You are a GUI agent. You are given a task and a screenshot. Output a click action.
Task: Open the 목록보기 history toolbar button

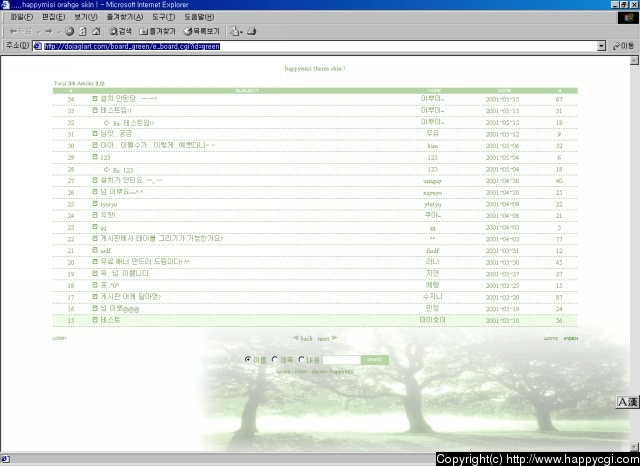click(201, 31)
